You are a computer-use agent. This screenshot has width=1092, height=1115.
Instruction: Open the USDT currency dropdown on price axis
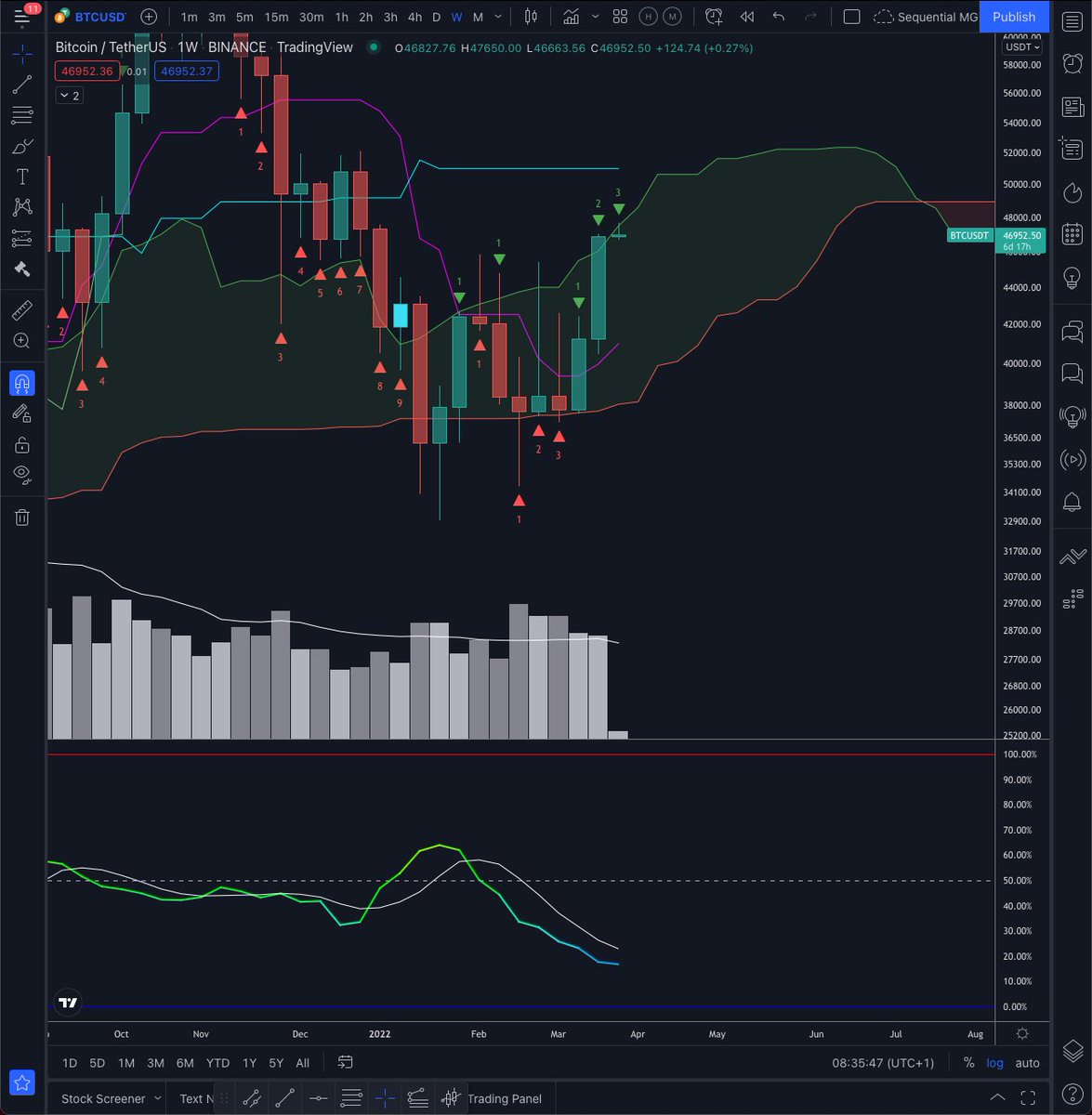coord(1023,46)
